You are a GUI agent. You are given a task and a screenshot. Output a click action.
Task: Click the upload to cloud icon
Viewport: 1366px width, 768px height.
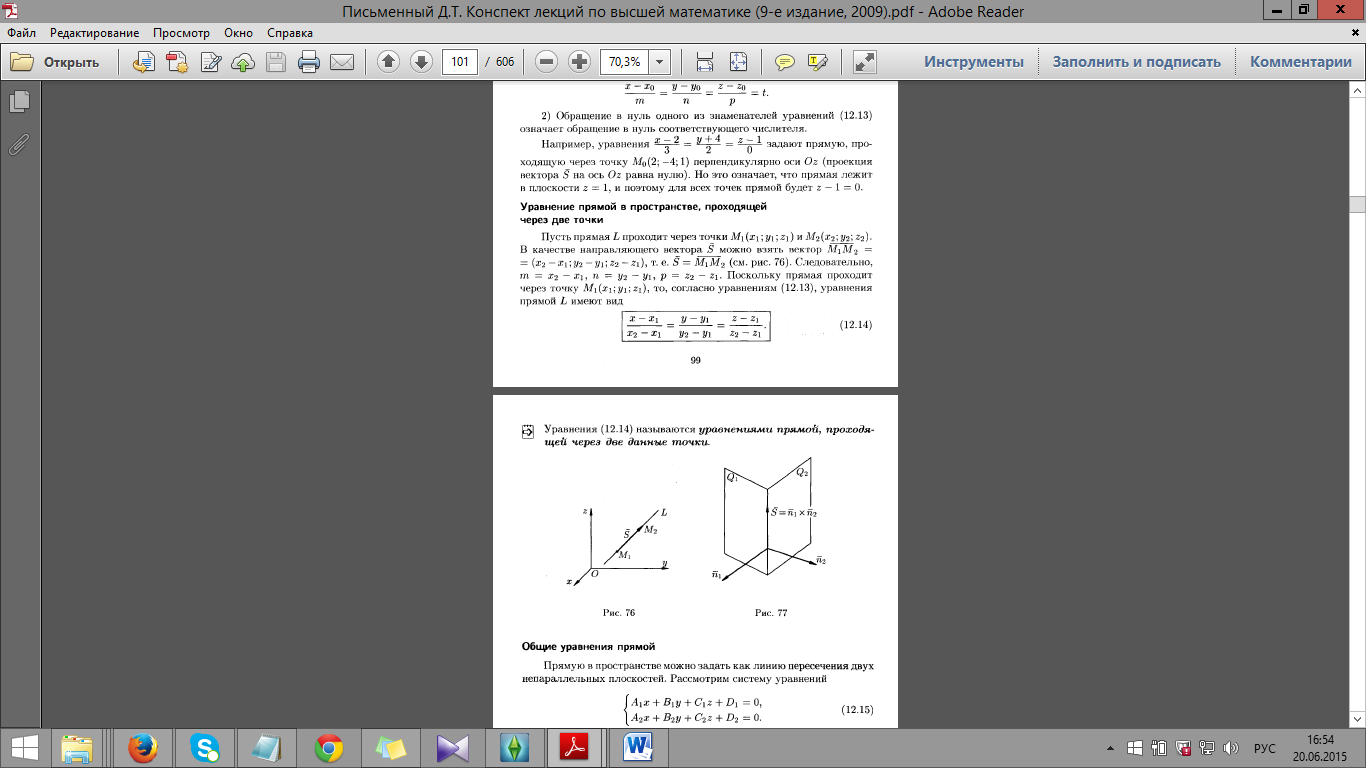pyautogui.click(x=243, y=62)
